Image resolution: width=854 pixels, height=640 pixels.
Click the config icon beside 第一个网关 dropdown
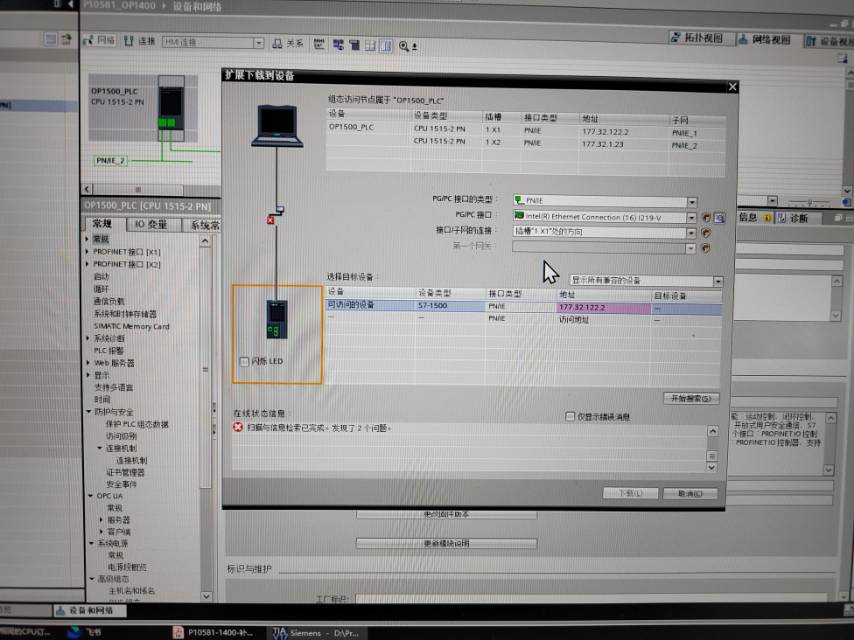(706, 248)
